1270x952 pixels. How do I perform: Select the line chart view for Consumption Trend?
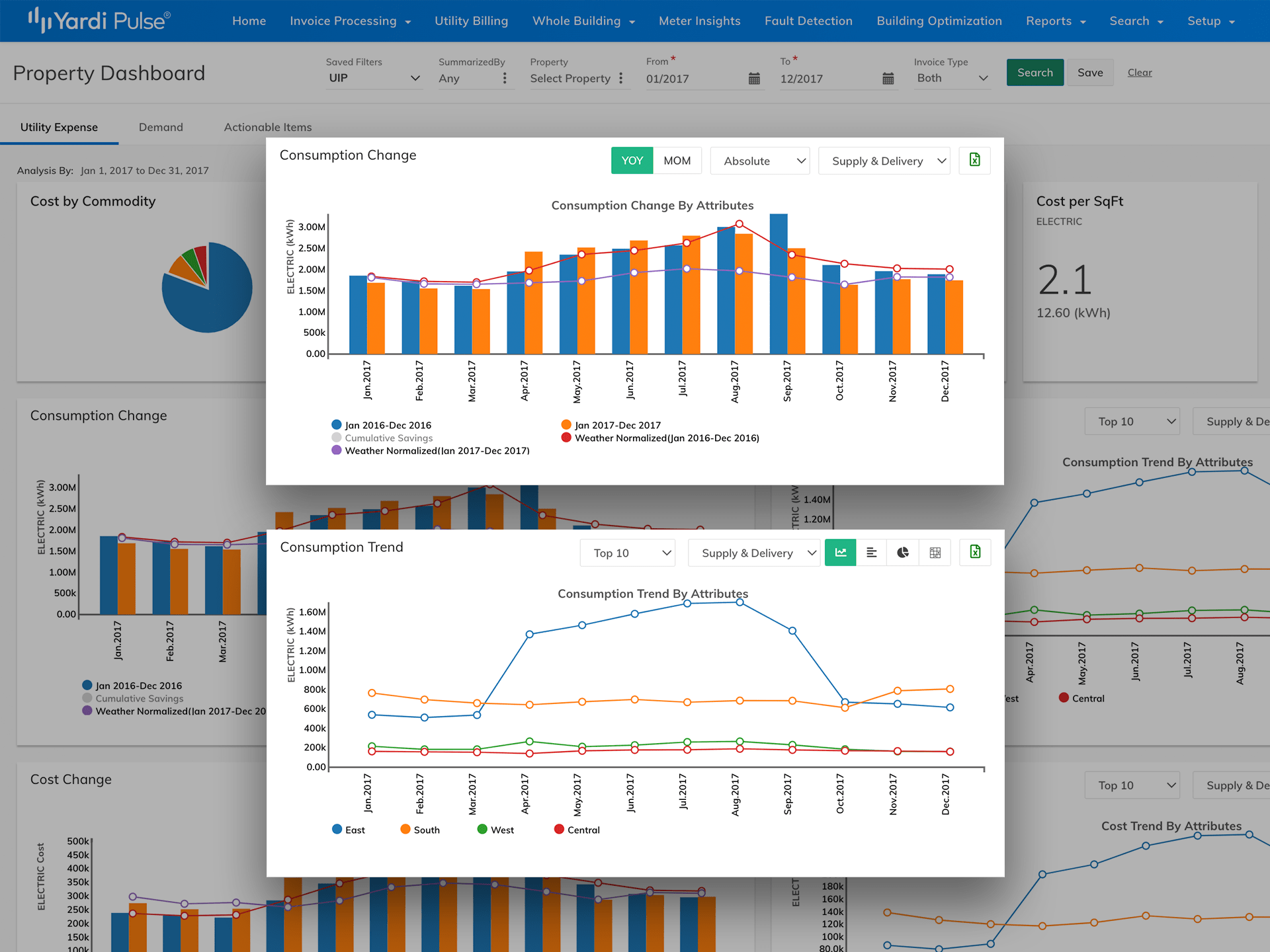coord(840,552)
